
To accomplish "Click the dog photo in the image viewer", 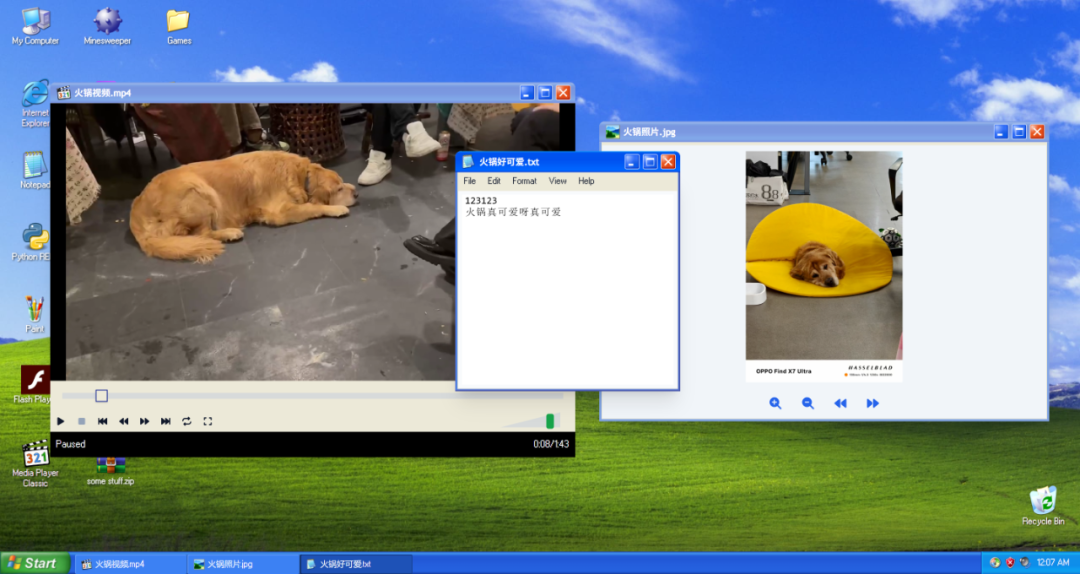I will [824, 266].
